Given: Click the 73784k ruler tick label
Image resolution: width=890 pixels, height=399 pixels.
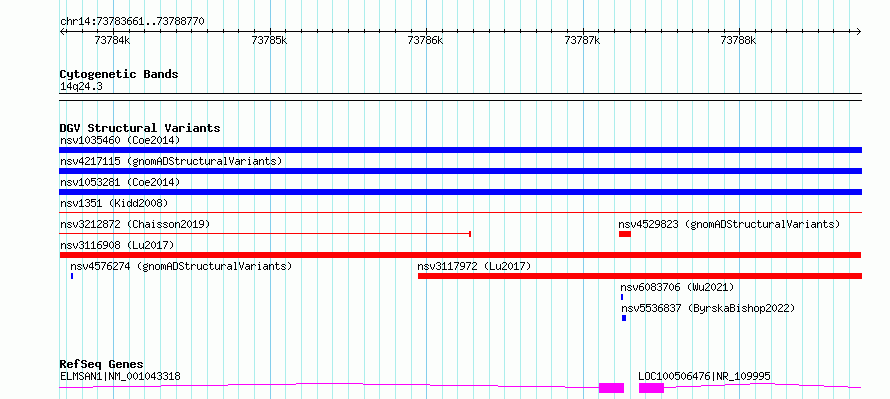Looking at the screenshot, I should [112, 40].
